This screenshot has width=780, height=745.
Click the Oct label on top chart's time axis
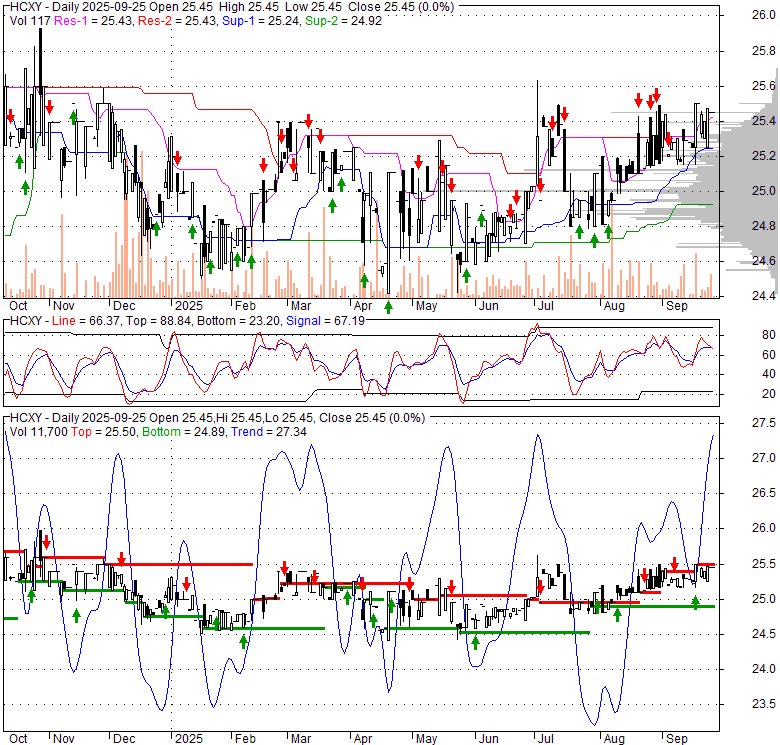coord(18,306)
